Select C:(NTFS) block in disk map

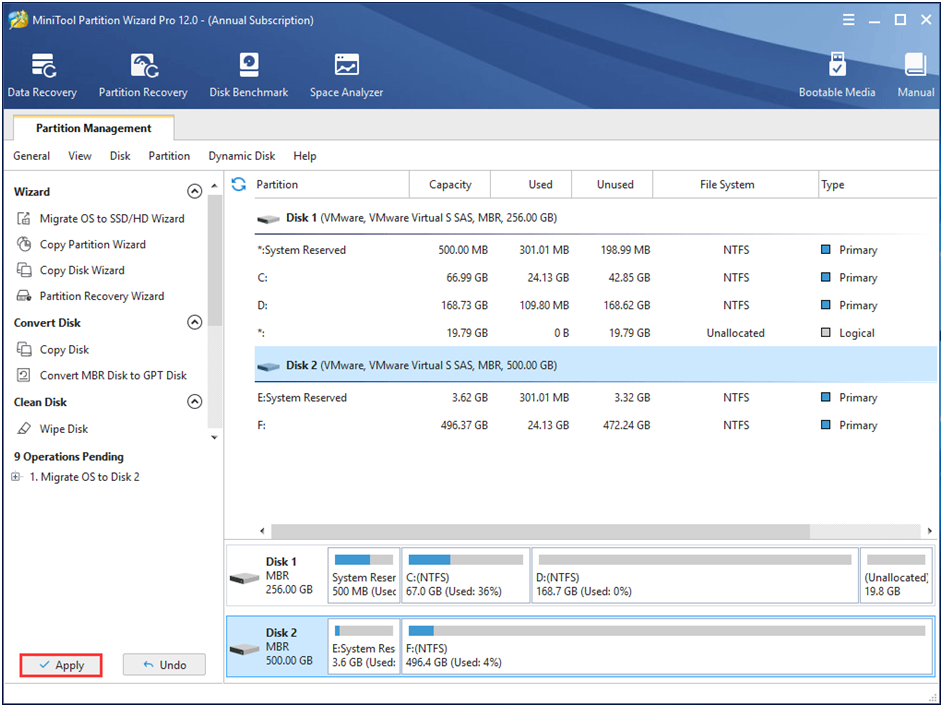coord(465,575)
